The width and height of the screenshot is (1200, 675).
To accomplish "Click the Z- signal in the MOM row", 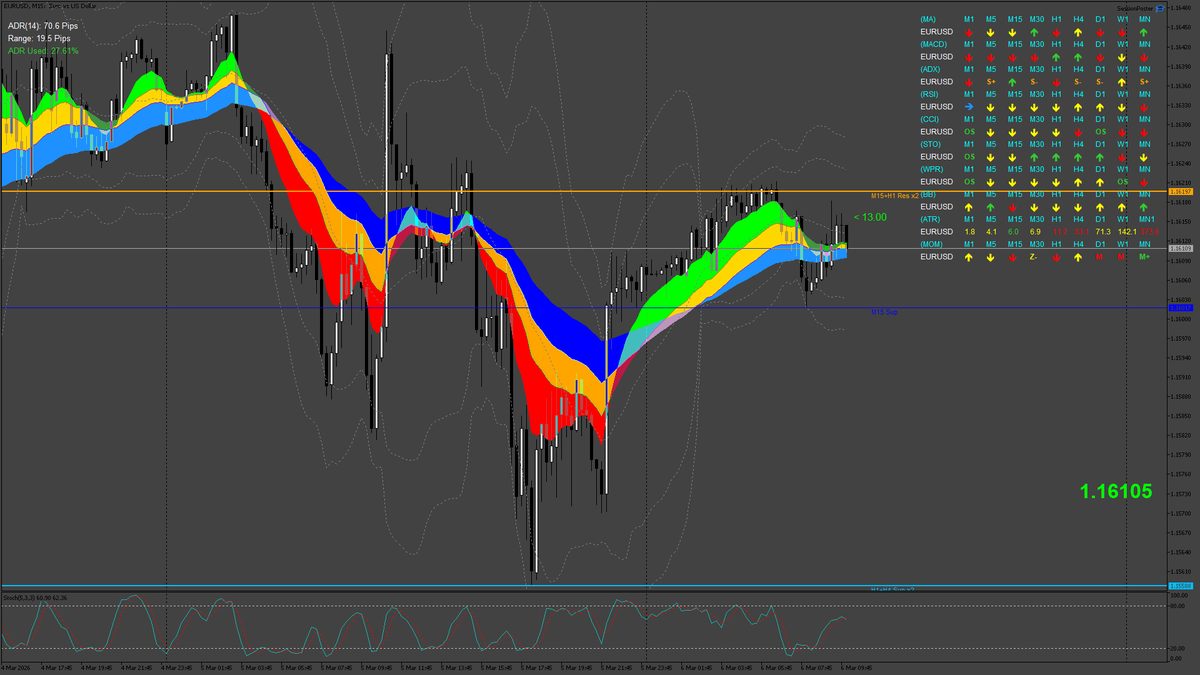I will click(1035, 257).
